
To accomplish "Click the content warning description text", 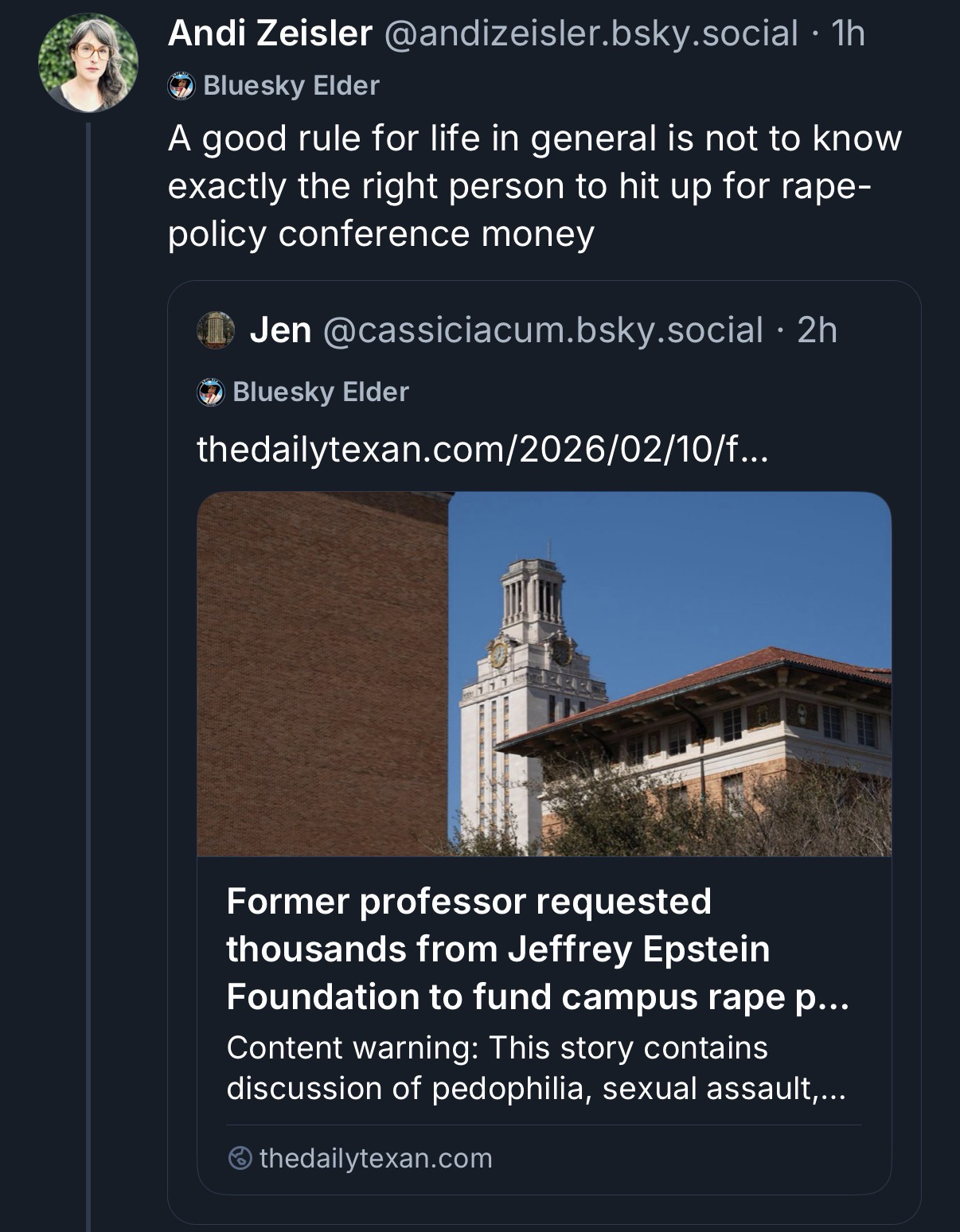I will (x=536, y=1068).
